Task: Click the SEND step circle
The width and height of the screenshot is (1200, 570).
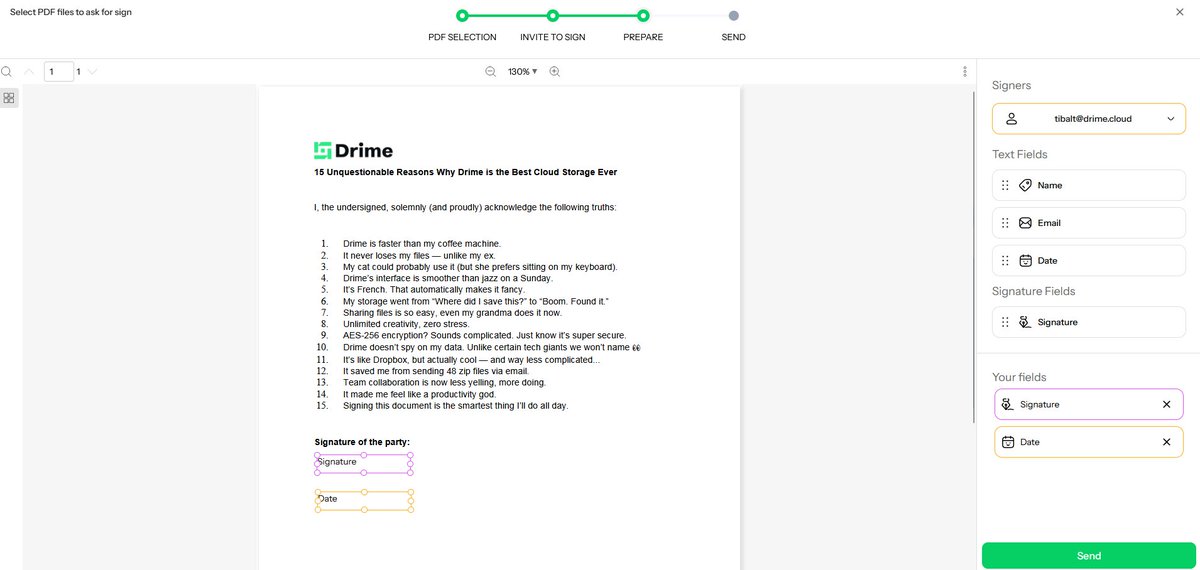Action: [x=734, y=16]
